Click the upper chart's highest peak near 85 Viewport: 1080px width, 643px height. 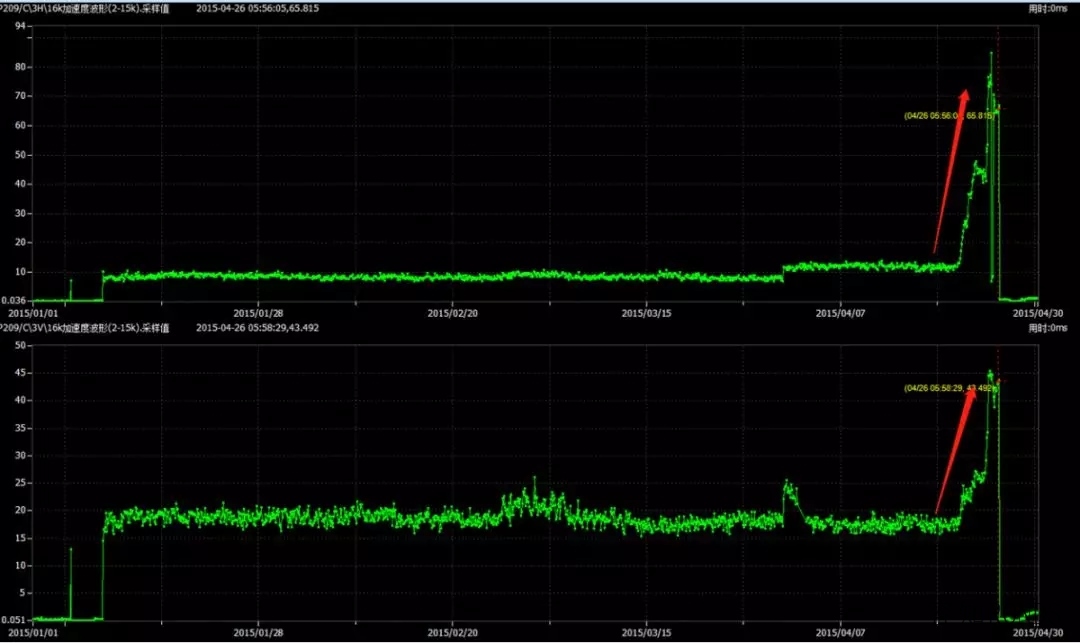[991, 54]
